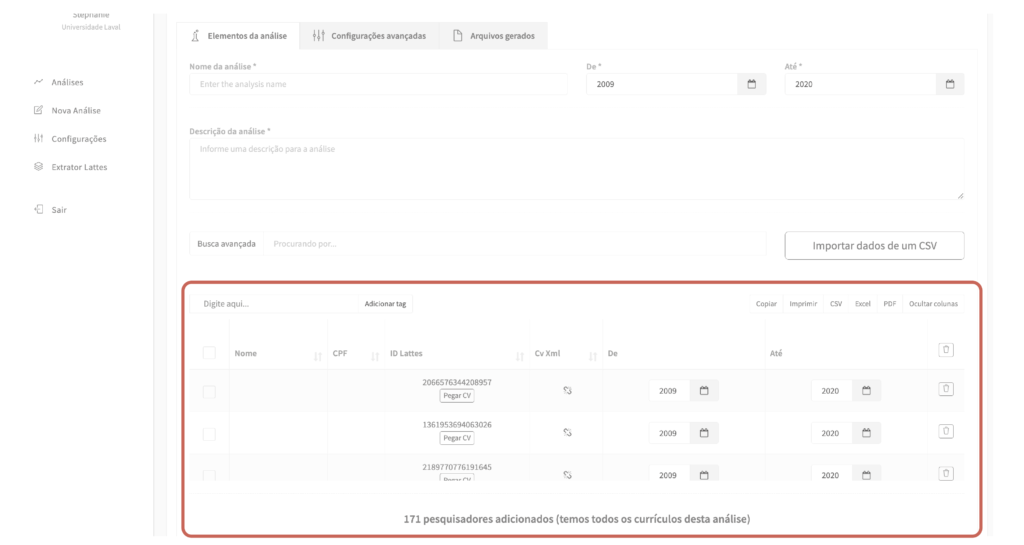This screenshot has height=545, width=1024.
Task: Check the box for row 2066576344208957
Action: 209,391
